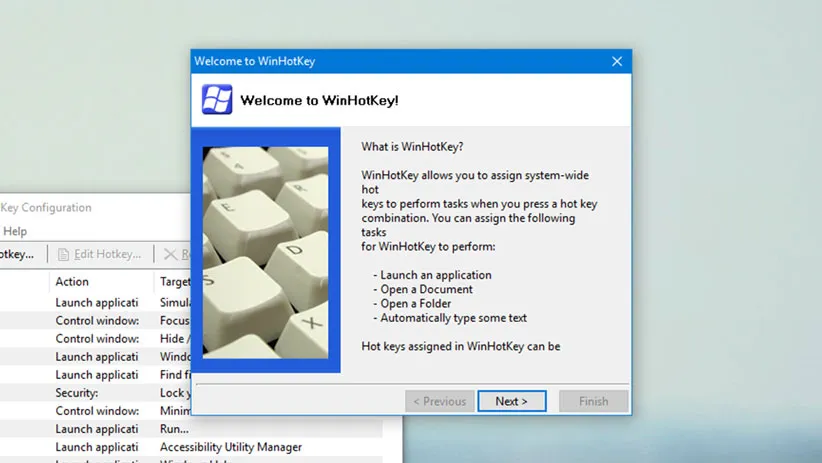Close the Welcome to WinHotKey dialog

(x=616, y=61)
